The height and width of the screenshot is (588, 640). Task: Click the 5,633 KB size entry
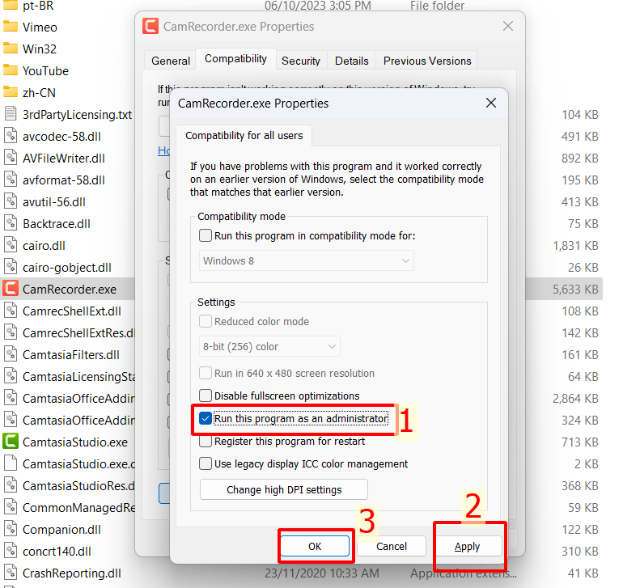pyautogui.click(x=576, y=289)
